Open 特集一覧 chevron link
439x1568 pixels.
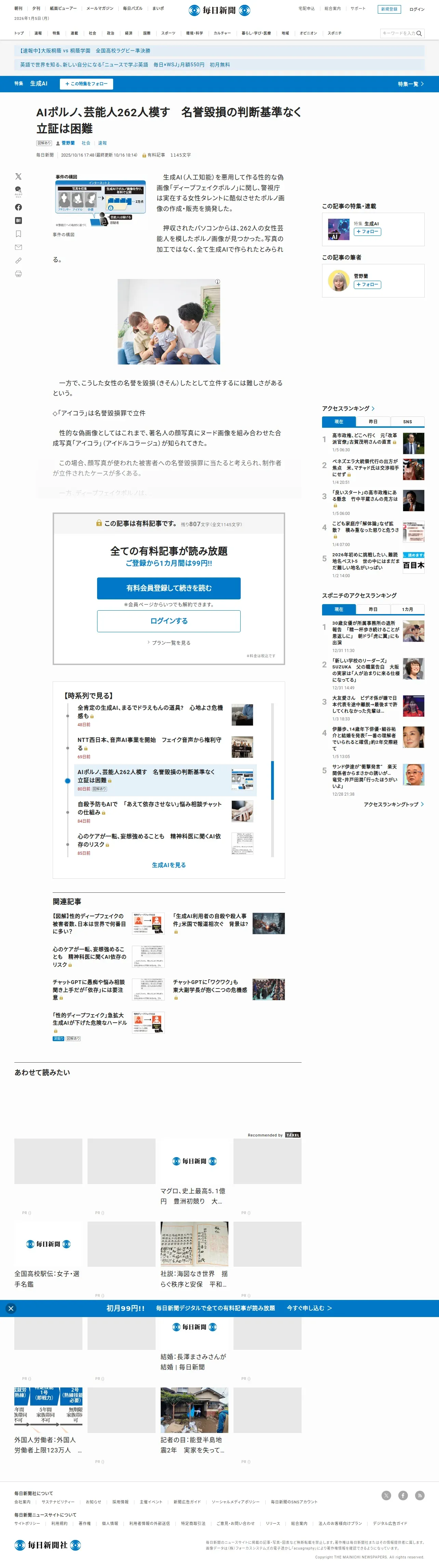coord(411,84)
